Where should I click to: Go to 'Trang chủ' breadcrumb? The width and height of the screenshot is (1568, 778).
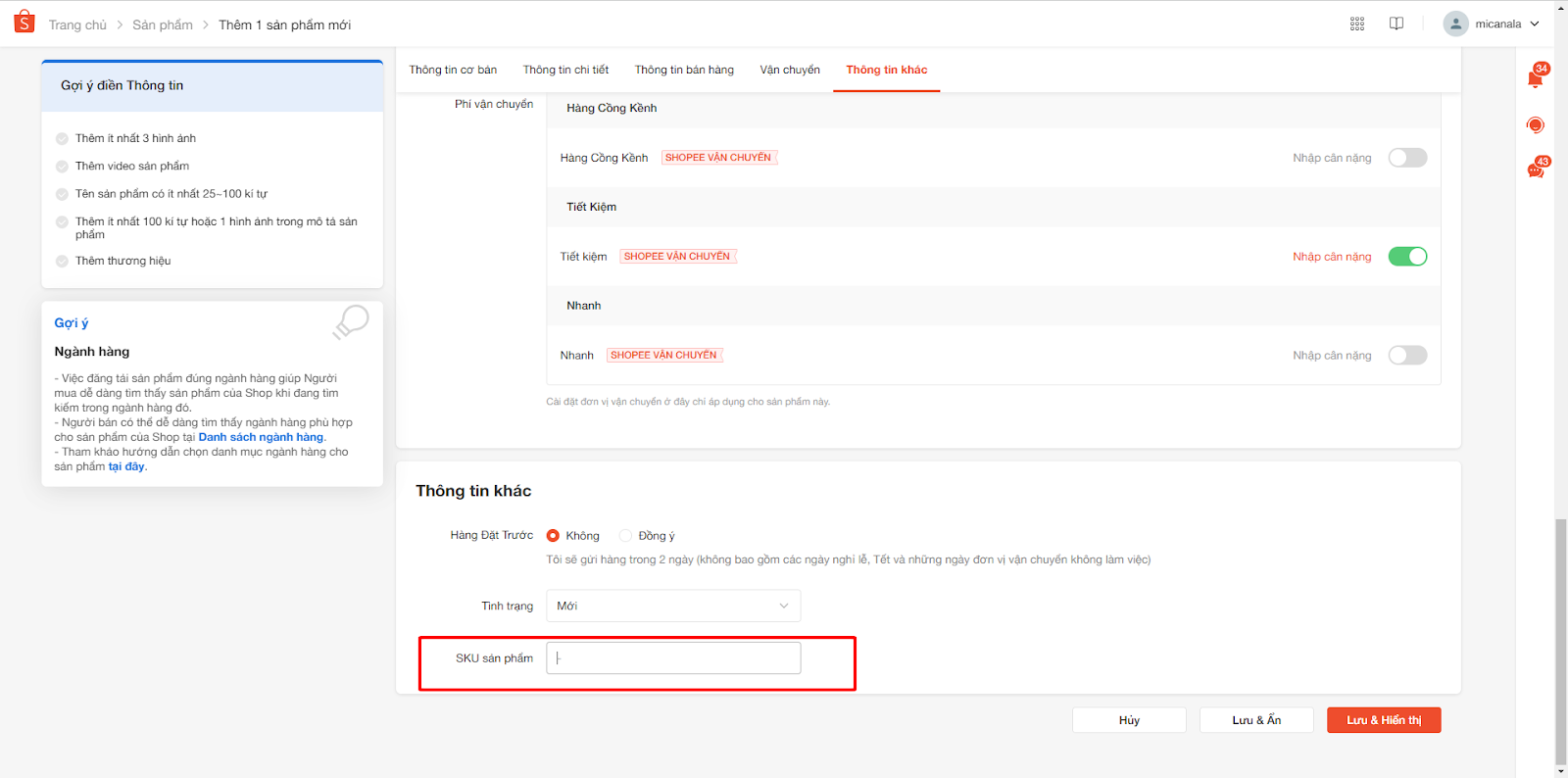[x=77, y=24]
